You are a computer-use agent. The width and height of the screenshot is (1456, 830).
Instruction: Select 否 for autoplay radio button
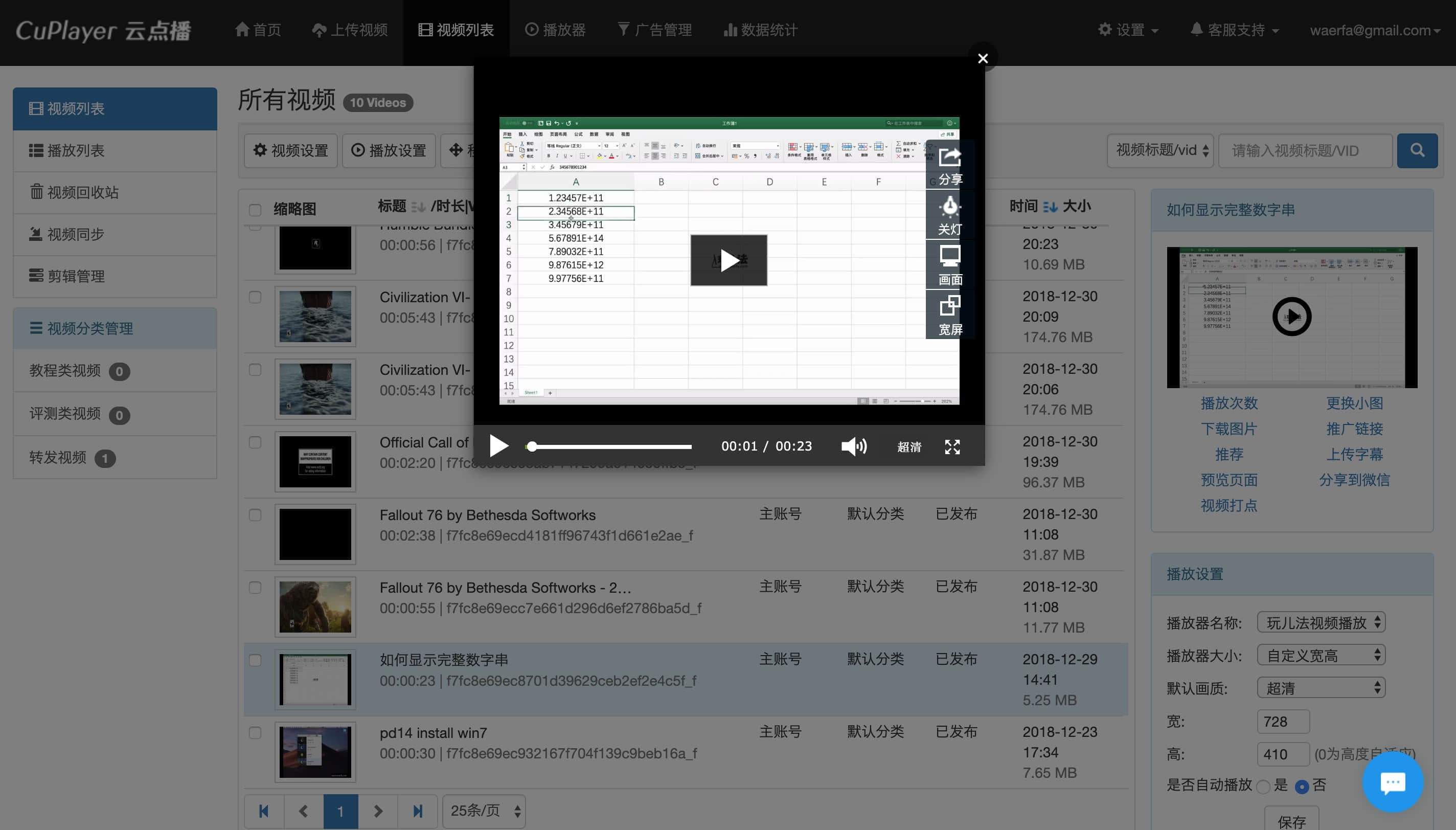[1302, 787]
